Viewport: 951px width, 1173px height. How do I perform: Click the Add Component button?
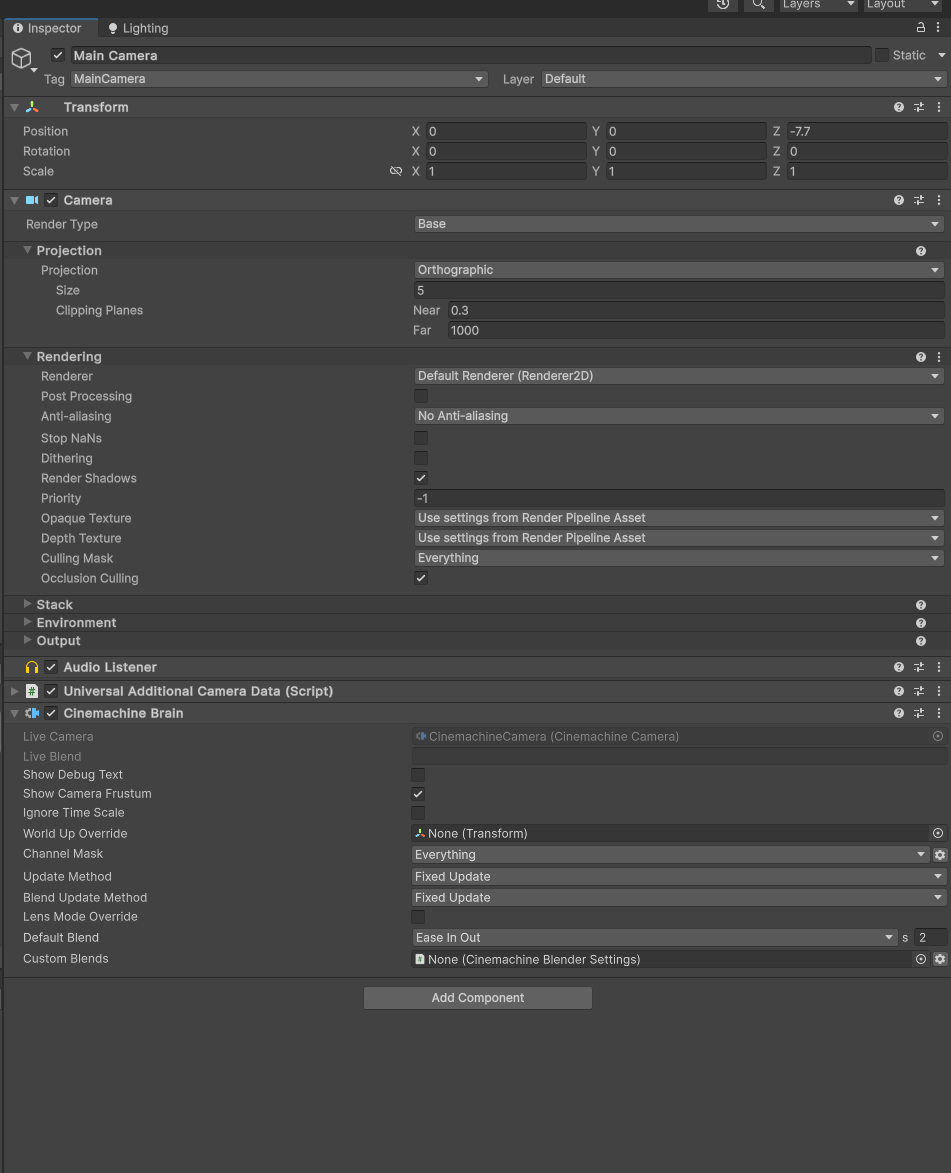point(477,997)
